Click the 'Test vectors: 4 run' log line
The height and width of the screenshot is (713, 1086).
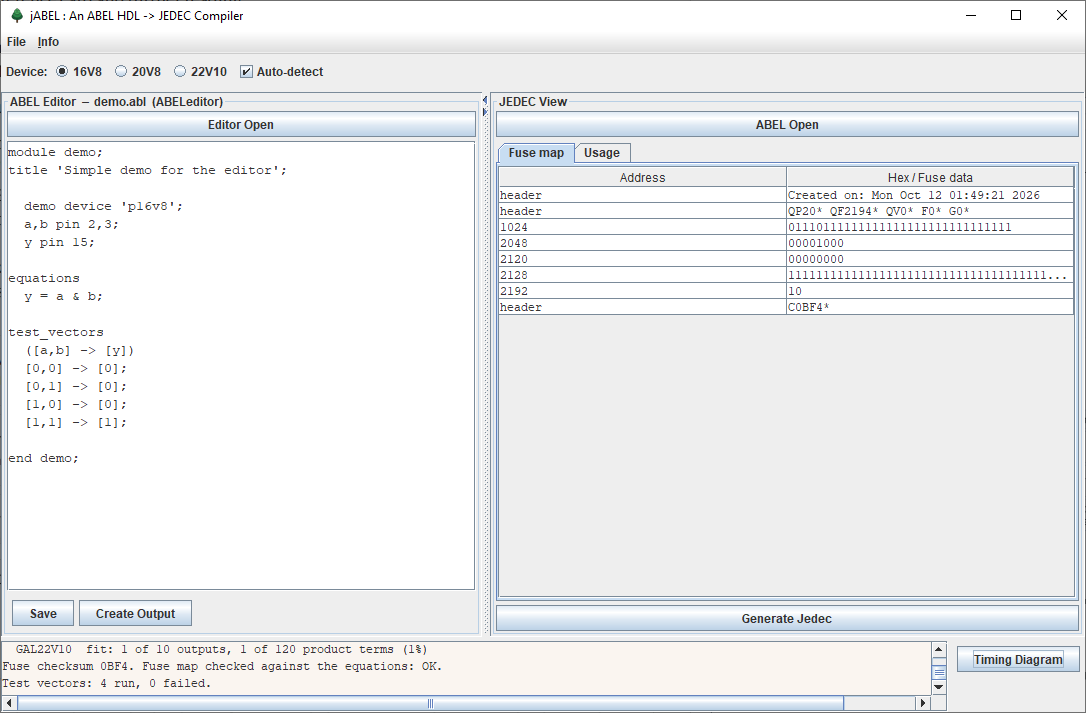(x=107, y=683)
